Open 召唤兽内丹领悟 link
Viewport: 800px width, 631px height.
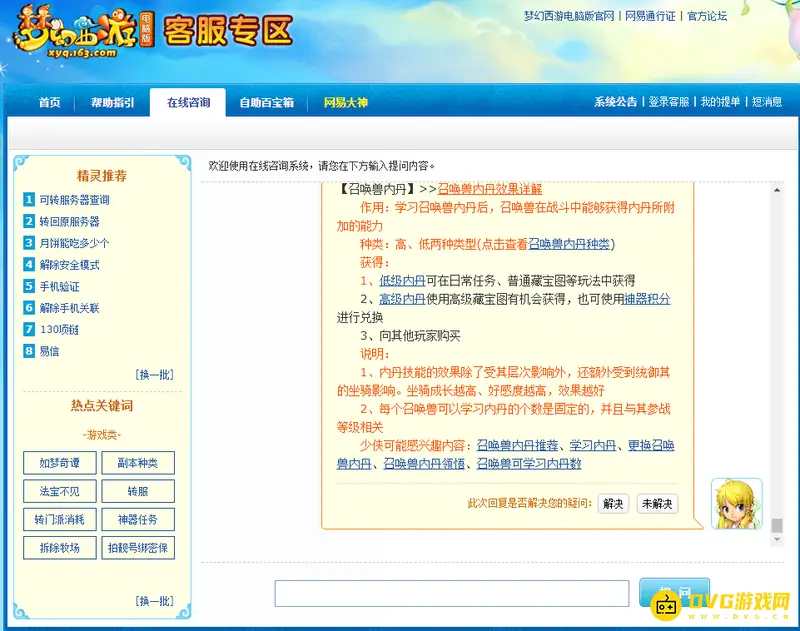point(424,464)
